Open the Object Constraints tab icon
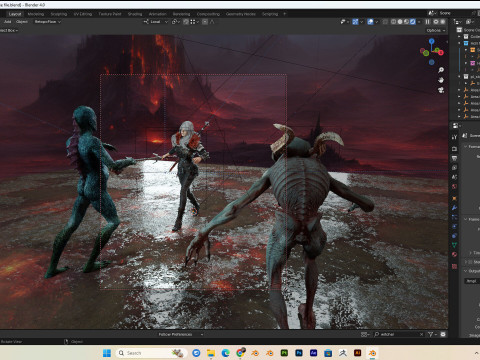This screenshot has width=480, height=360. (454, 236)
